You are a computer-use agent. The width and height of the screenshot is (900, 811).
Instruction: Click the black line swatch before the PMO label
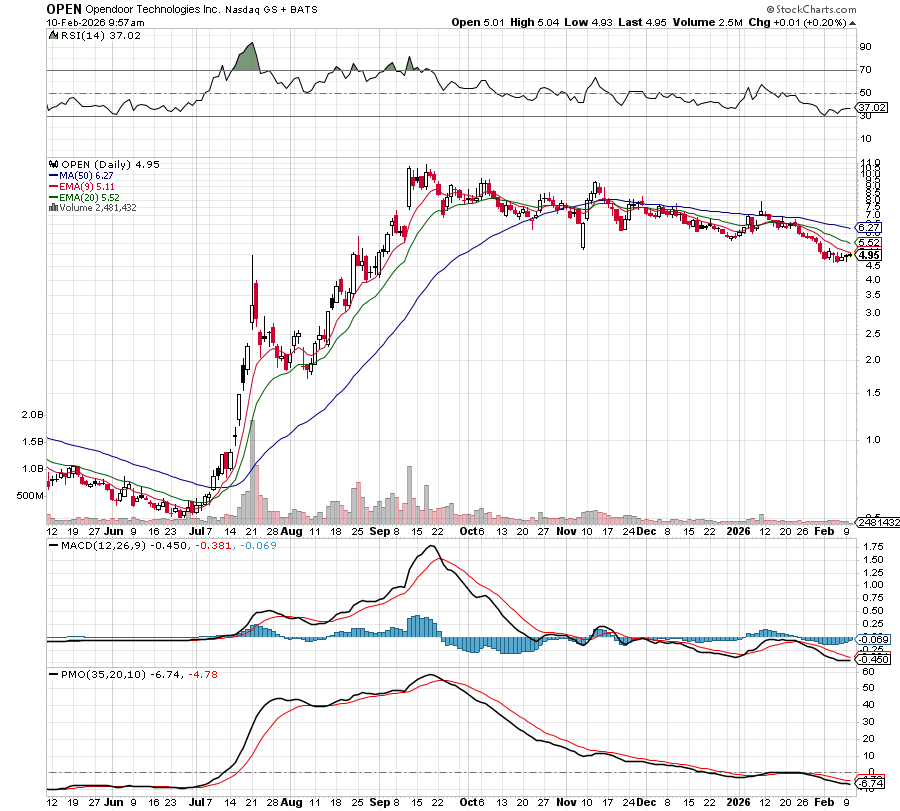[53, 674]
